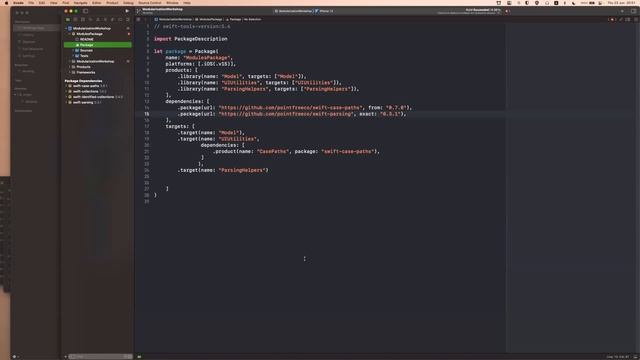Open the Debug navigator icon
This screenshot has height=360, width=640.
click(113, 19)
